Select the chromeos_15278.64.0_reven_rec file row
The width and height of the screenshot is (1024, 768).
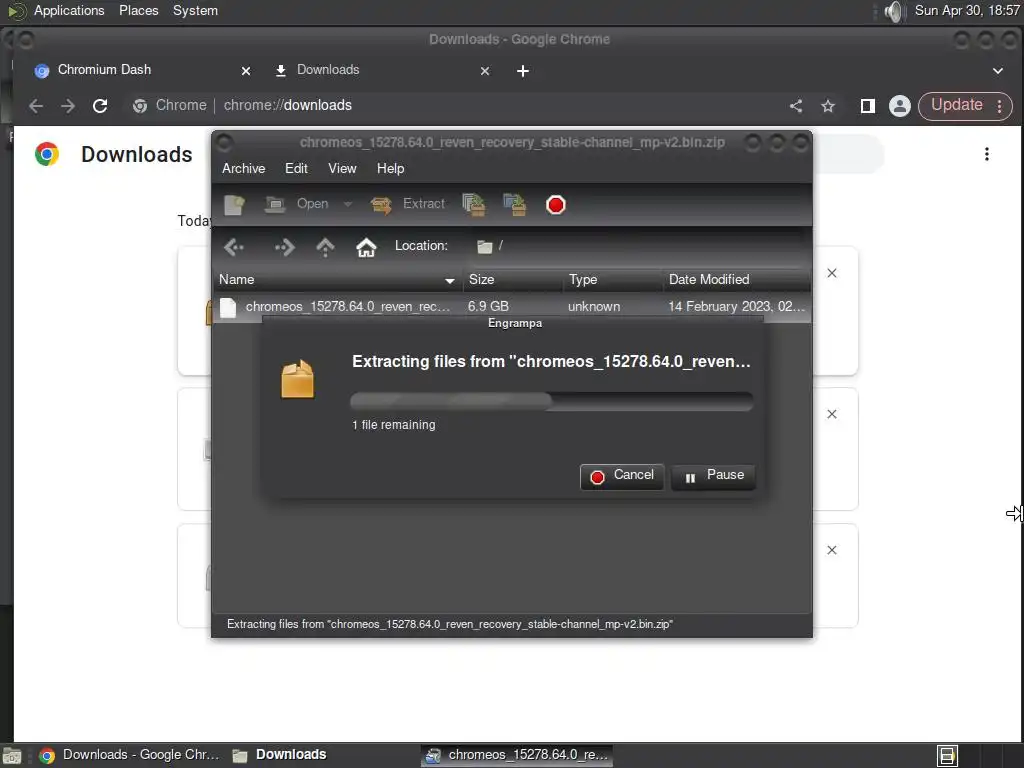(x=512, y=306)
